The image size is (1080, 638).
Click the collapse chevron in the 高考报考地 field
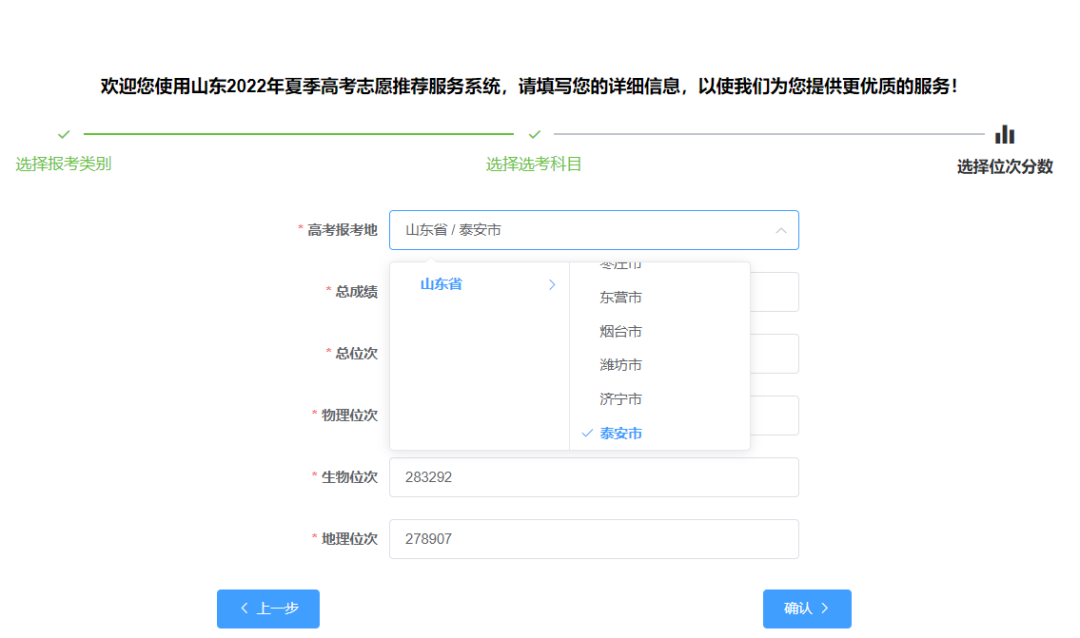[782, 230]
